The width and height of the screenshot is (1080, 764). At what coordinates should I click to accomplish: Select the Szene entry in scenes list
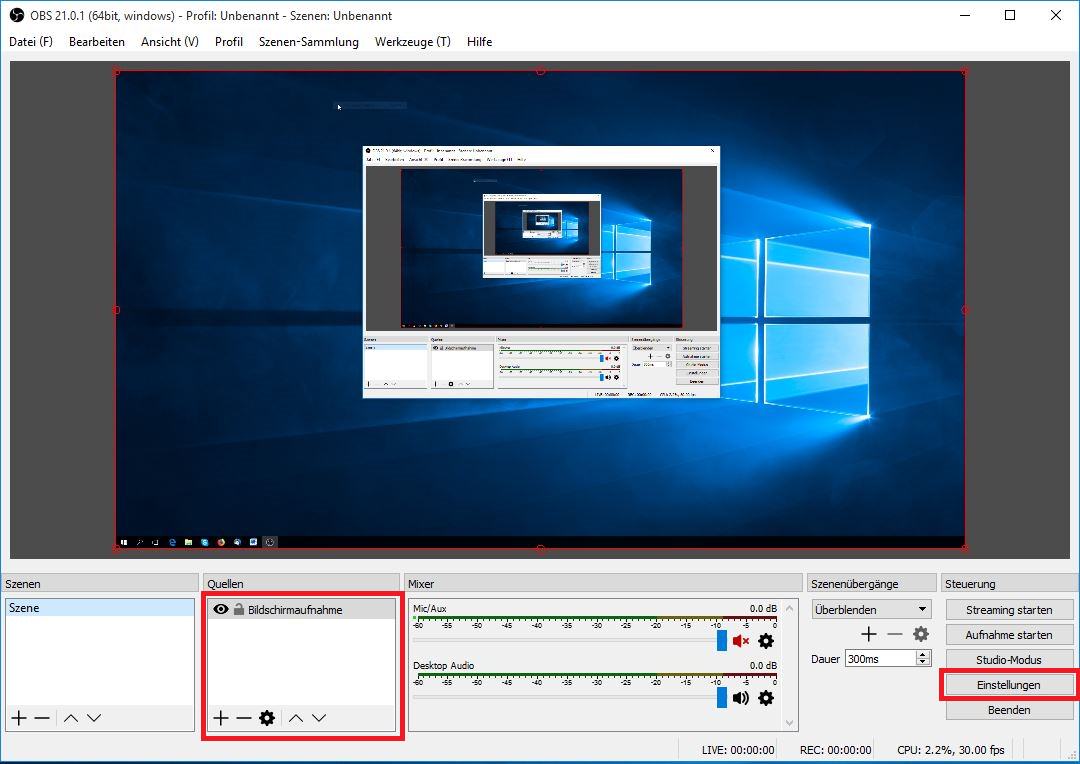click(x=100, y=608)
